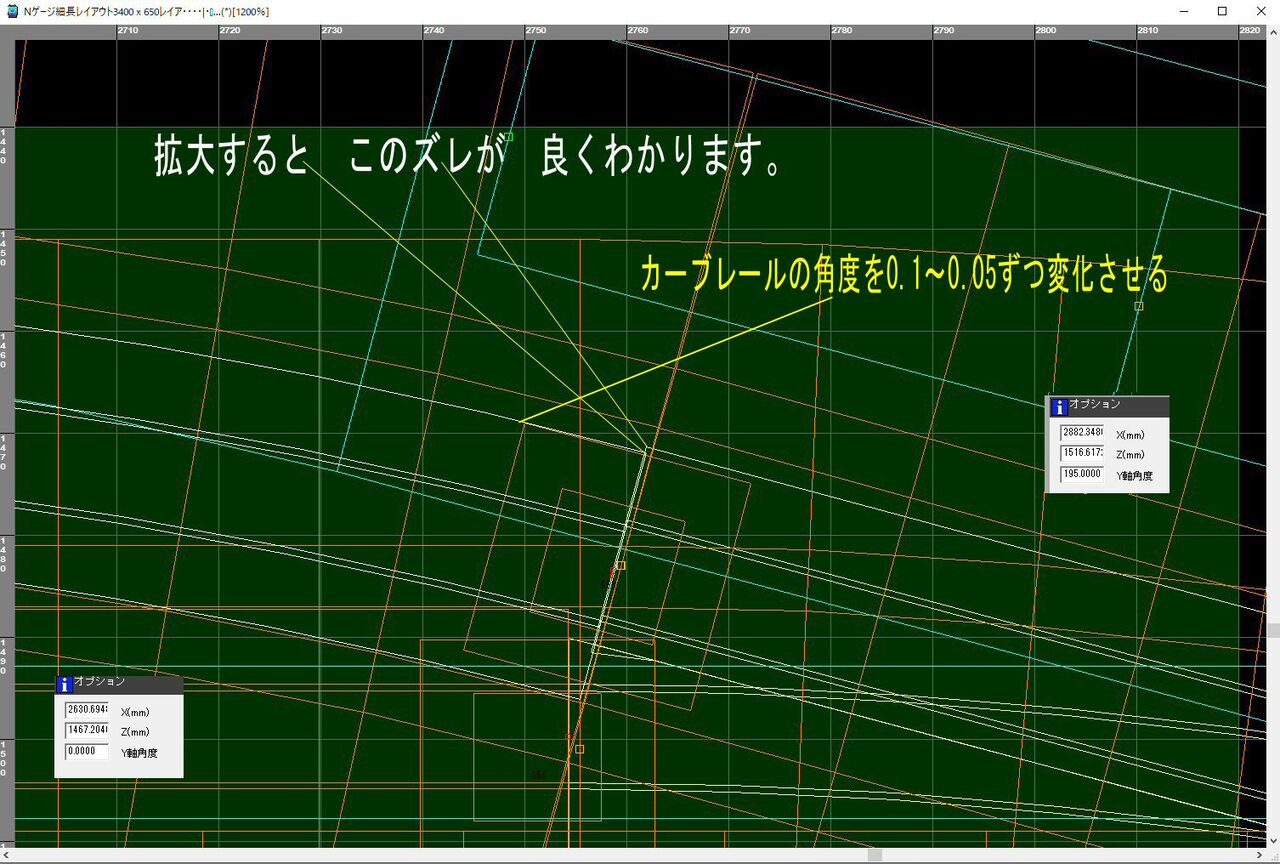Viewport: 1280px width, 864px height.
Task: Click the white square handle near the bottom track
Action: click(x=578, y=748)
